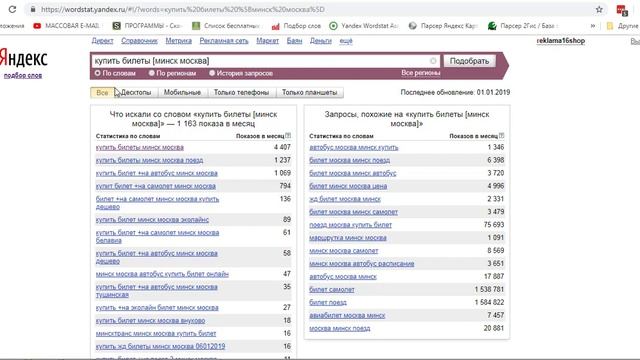Open the Yandex Wordstat bookmark
The image size is (640, 360).
tap(364, 26)
